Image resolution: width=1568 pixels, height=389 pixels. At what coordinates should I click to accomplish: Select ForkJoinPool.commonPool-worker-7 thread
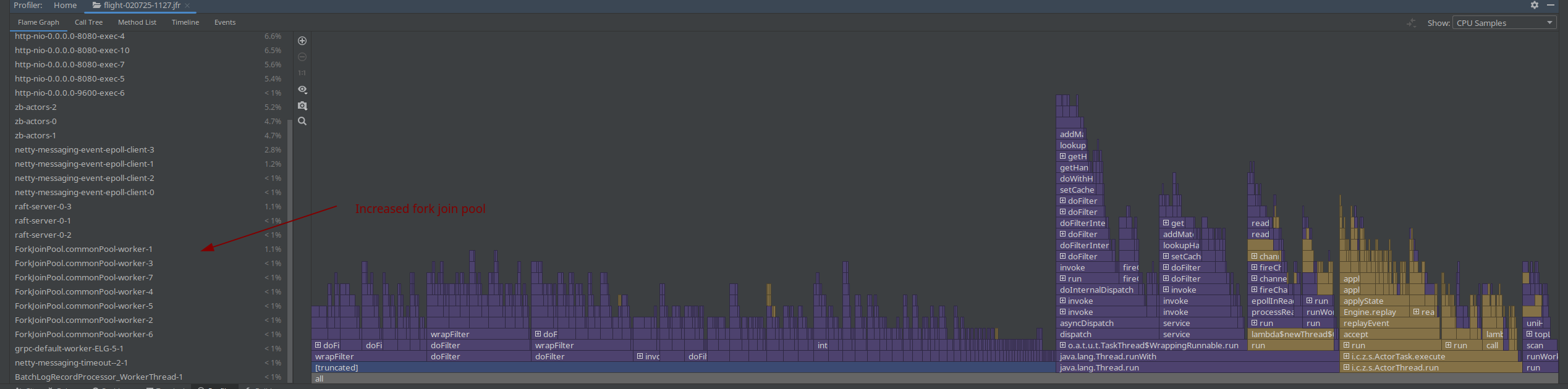point(148,277)
